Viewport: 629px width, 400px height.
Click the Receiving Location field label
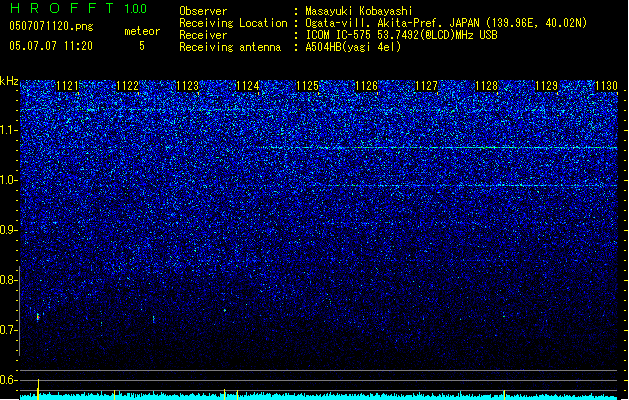pyautogui.click(x=233, y=23)
